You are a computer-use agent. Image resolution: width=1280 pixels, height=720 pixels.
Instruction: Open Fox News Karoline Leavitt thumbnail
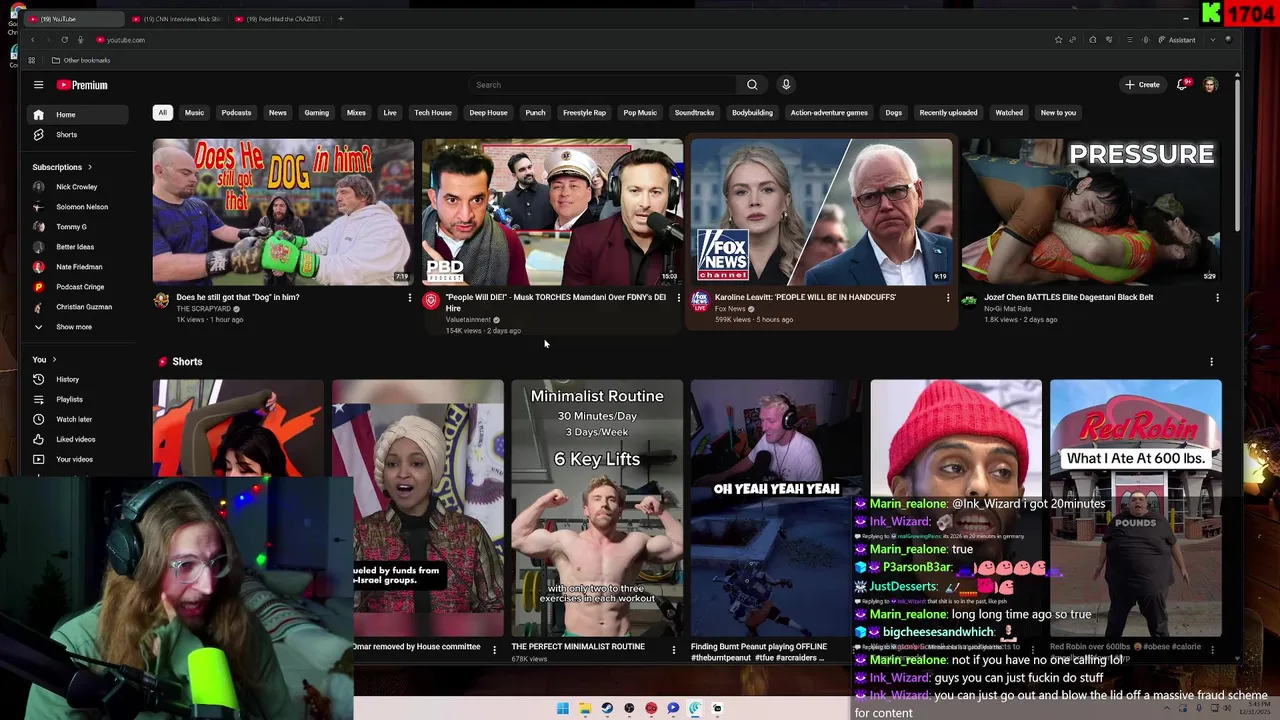[821, 212]
